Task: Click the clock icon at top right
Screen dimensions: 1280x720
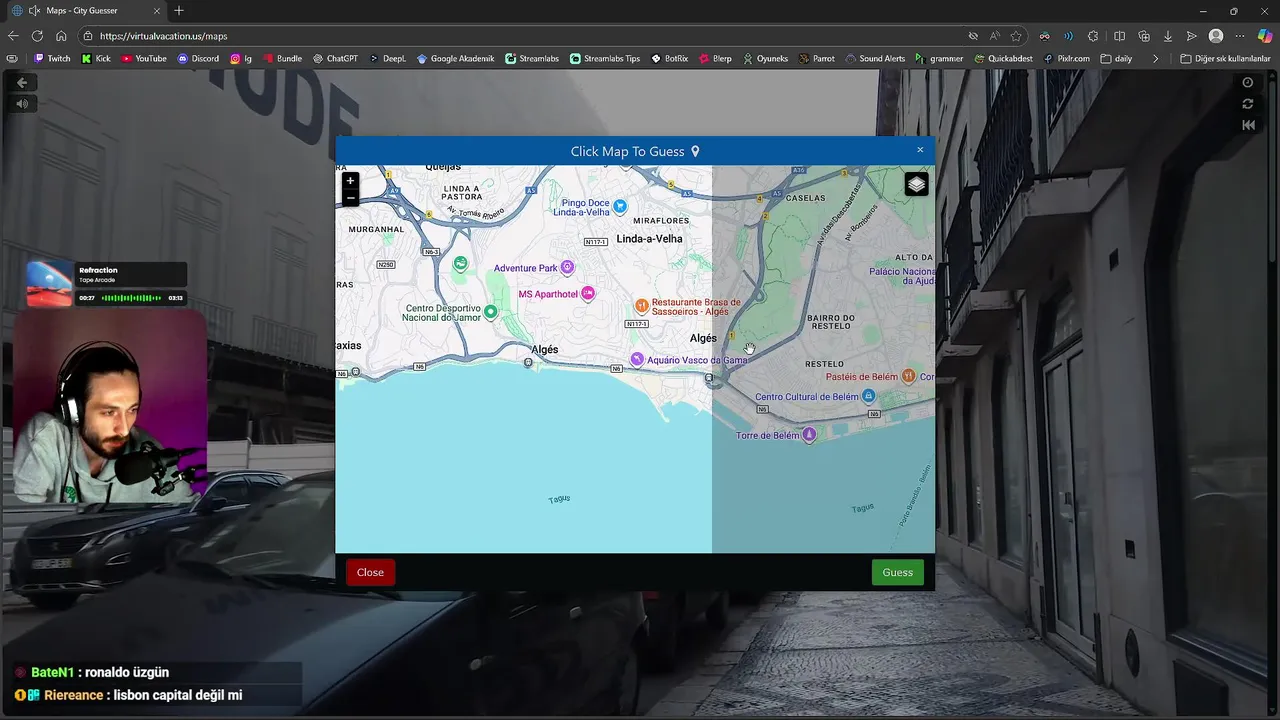Action: pos(1248,83)
